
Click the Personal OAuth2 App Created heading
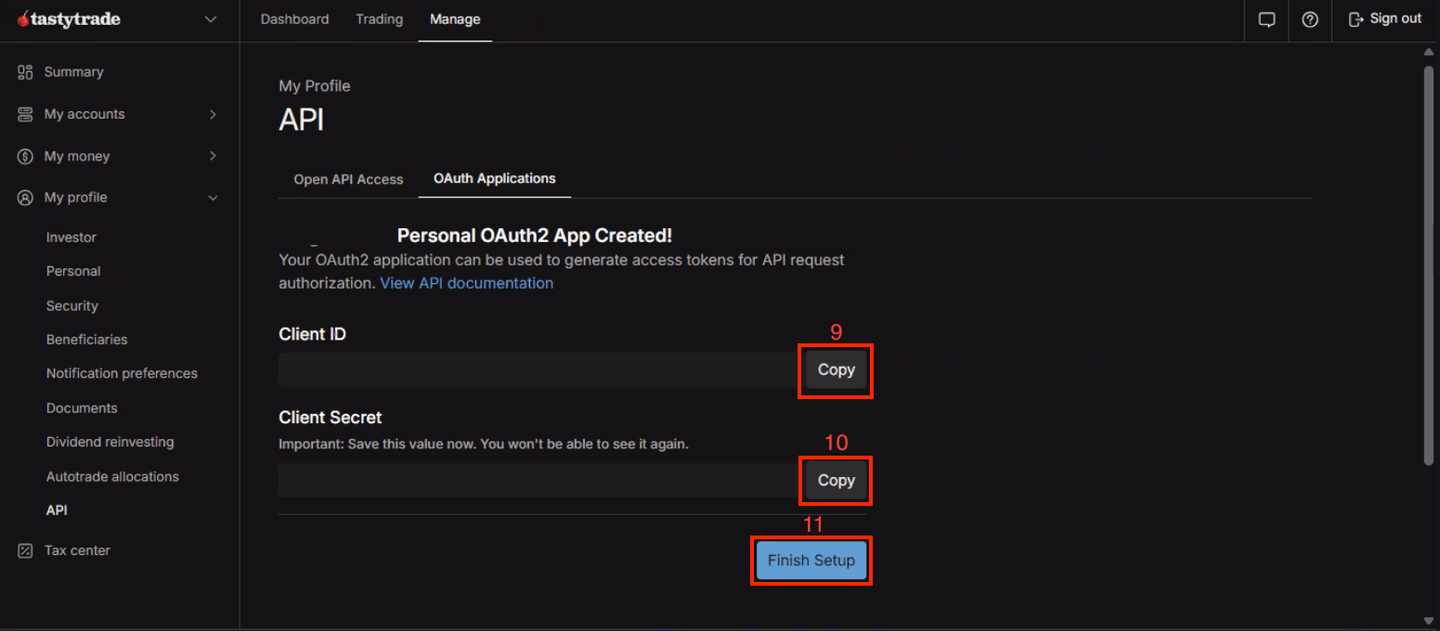[534, 236]
